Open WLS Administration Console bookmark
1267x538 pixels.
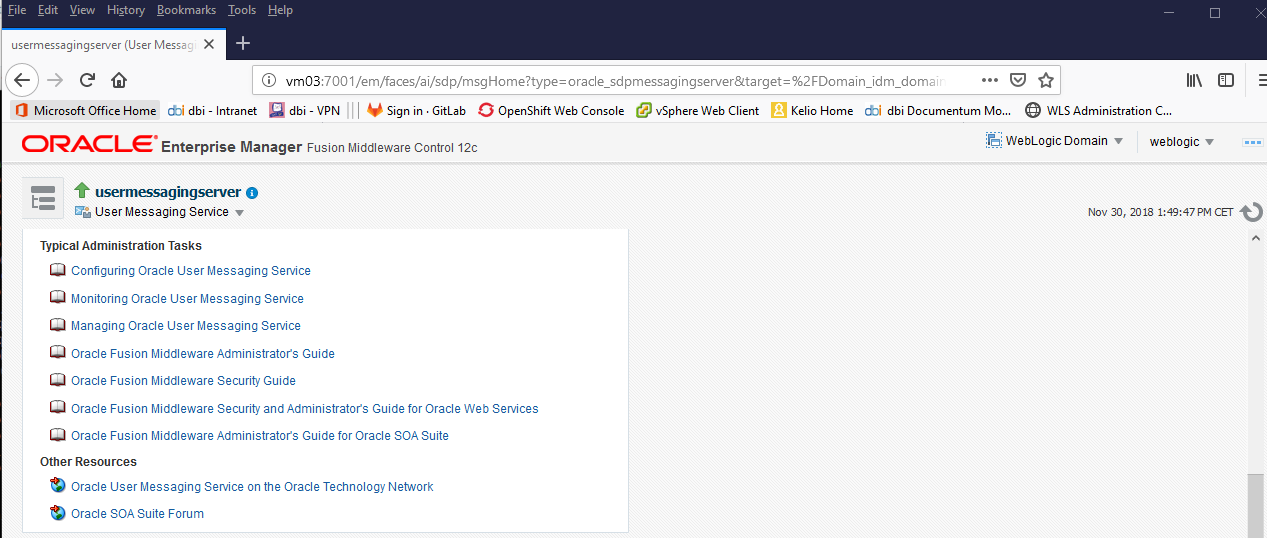click(x=1099, y=111)
